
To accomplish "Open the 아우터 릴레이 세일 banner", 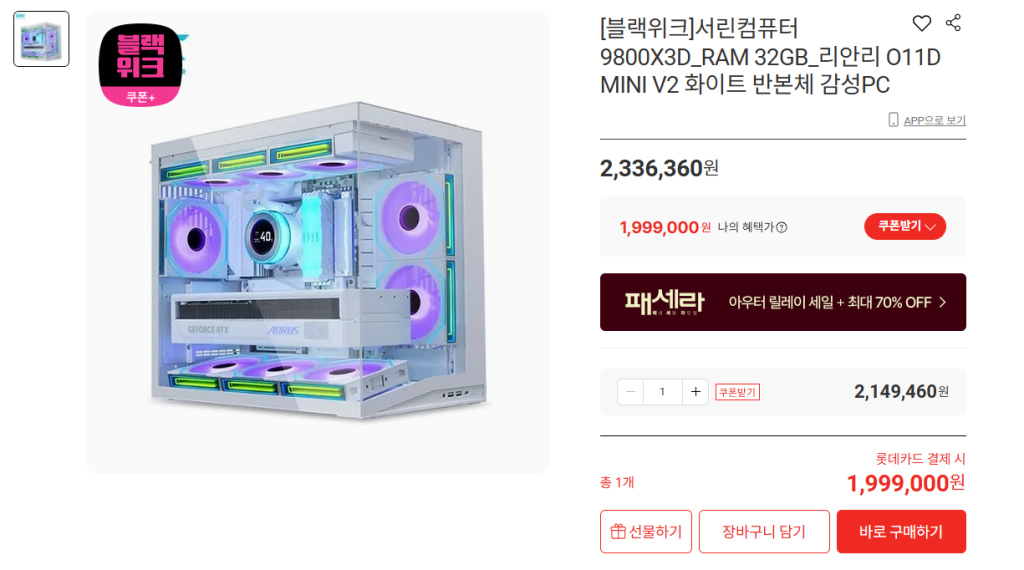I will tap(782, 302).
